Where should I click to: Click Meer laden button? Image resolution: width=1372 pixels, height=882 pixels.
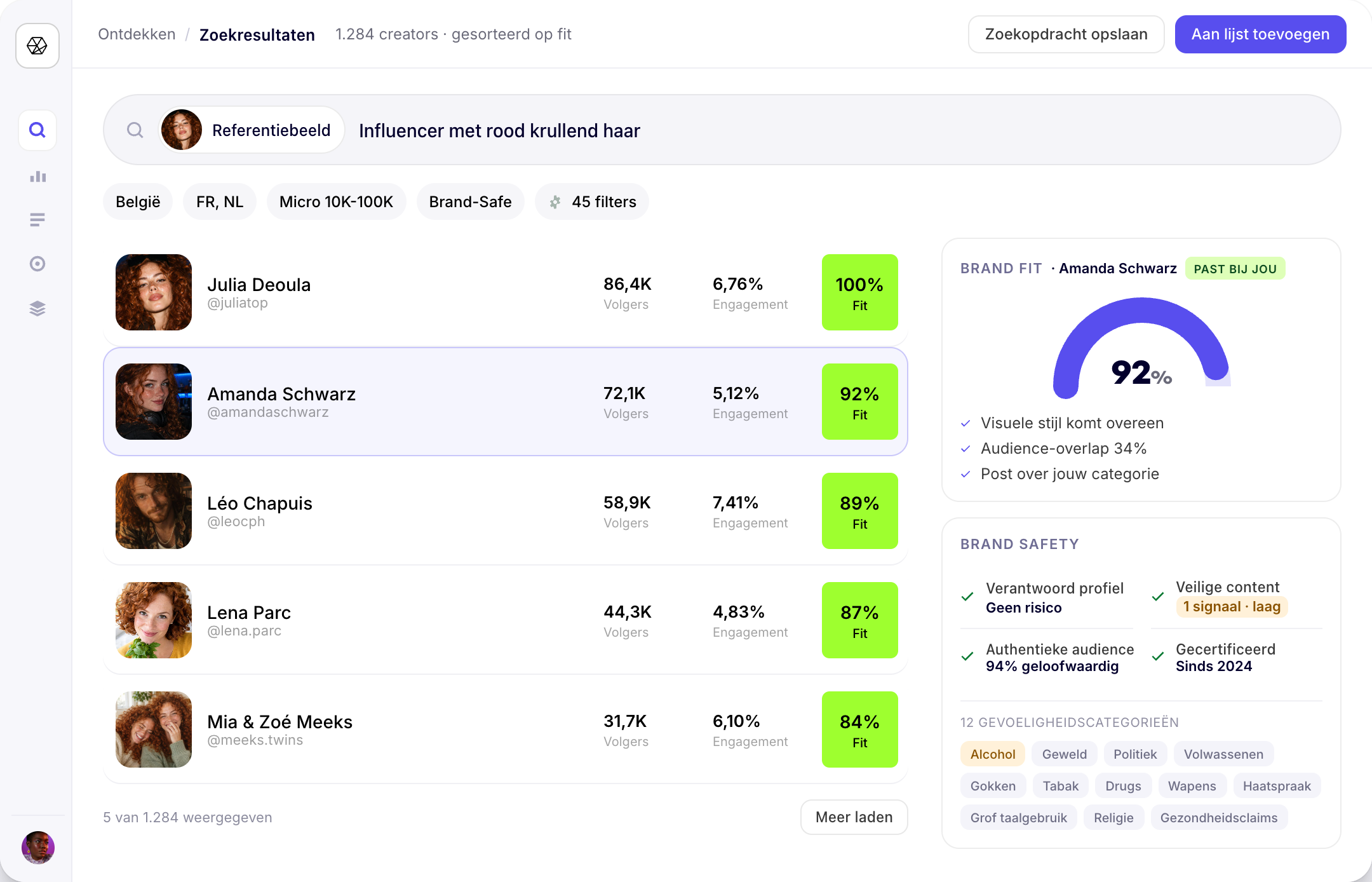(x=854, y=817)
